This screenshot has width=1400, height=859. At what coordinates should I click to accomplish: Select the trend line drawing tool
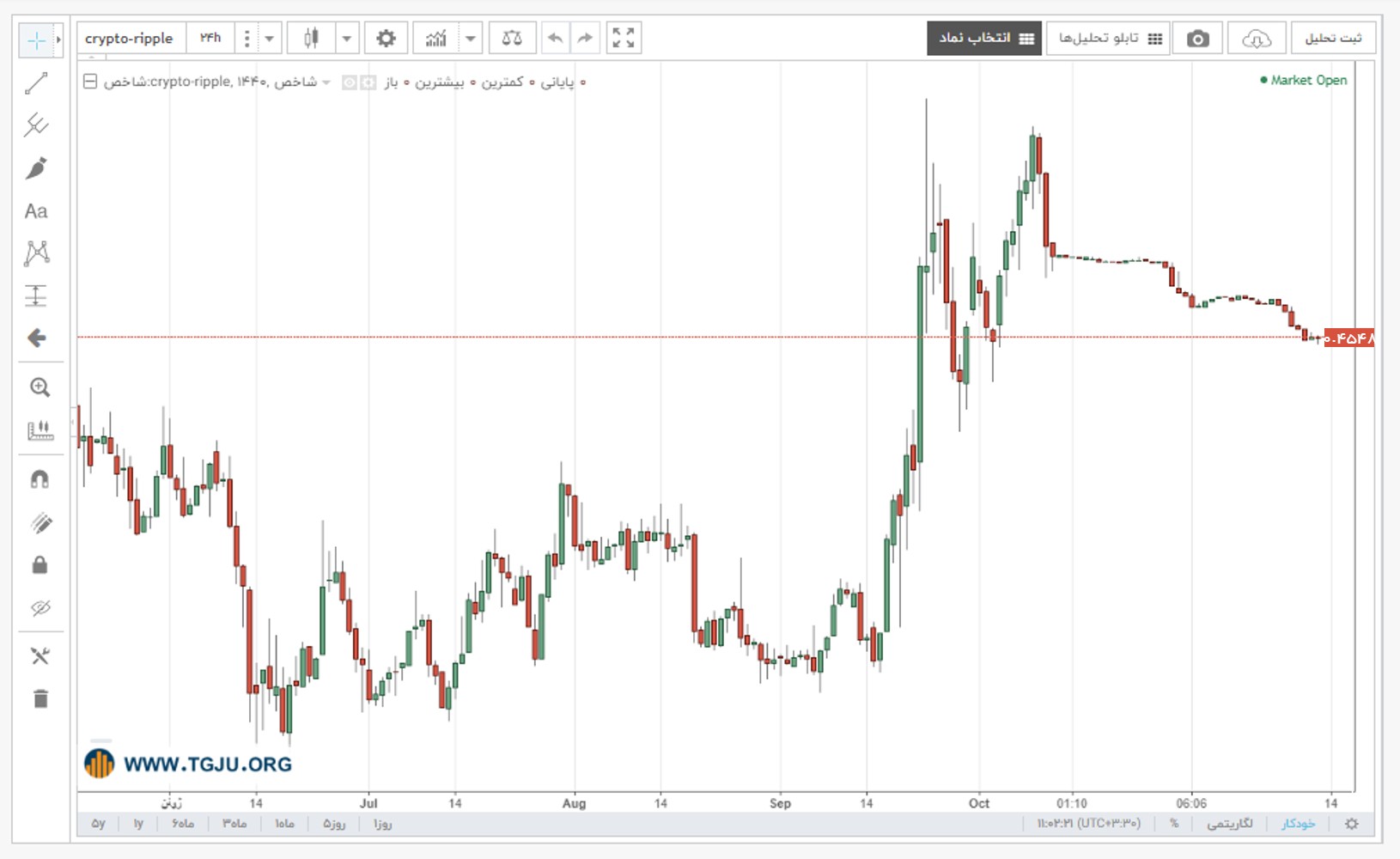pyautogui.click(x=36, y=83)
